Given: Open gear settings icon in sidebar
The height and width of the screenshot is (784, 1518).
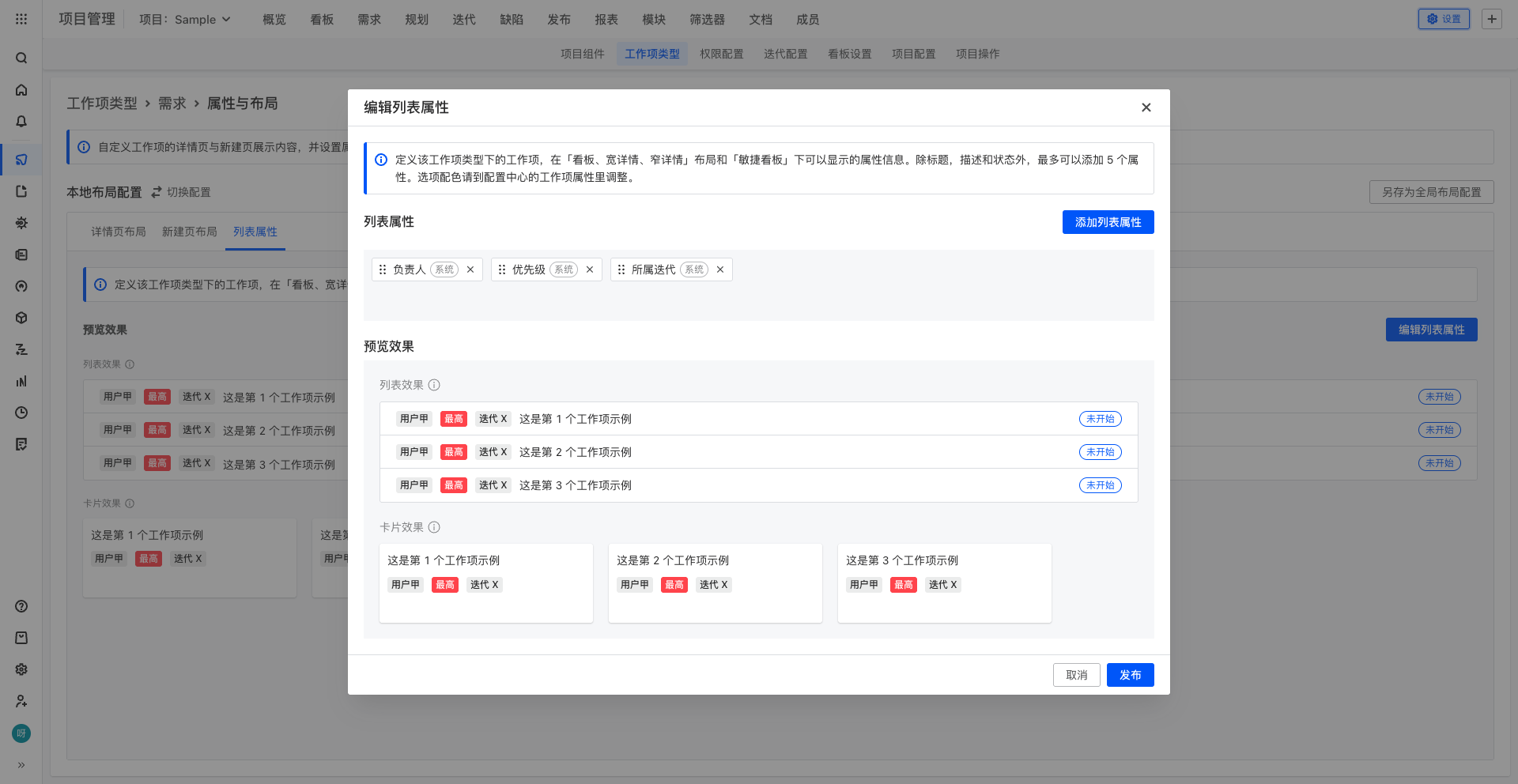Looking at the screenshot, I should [21, 669].
